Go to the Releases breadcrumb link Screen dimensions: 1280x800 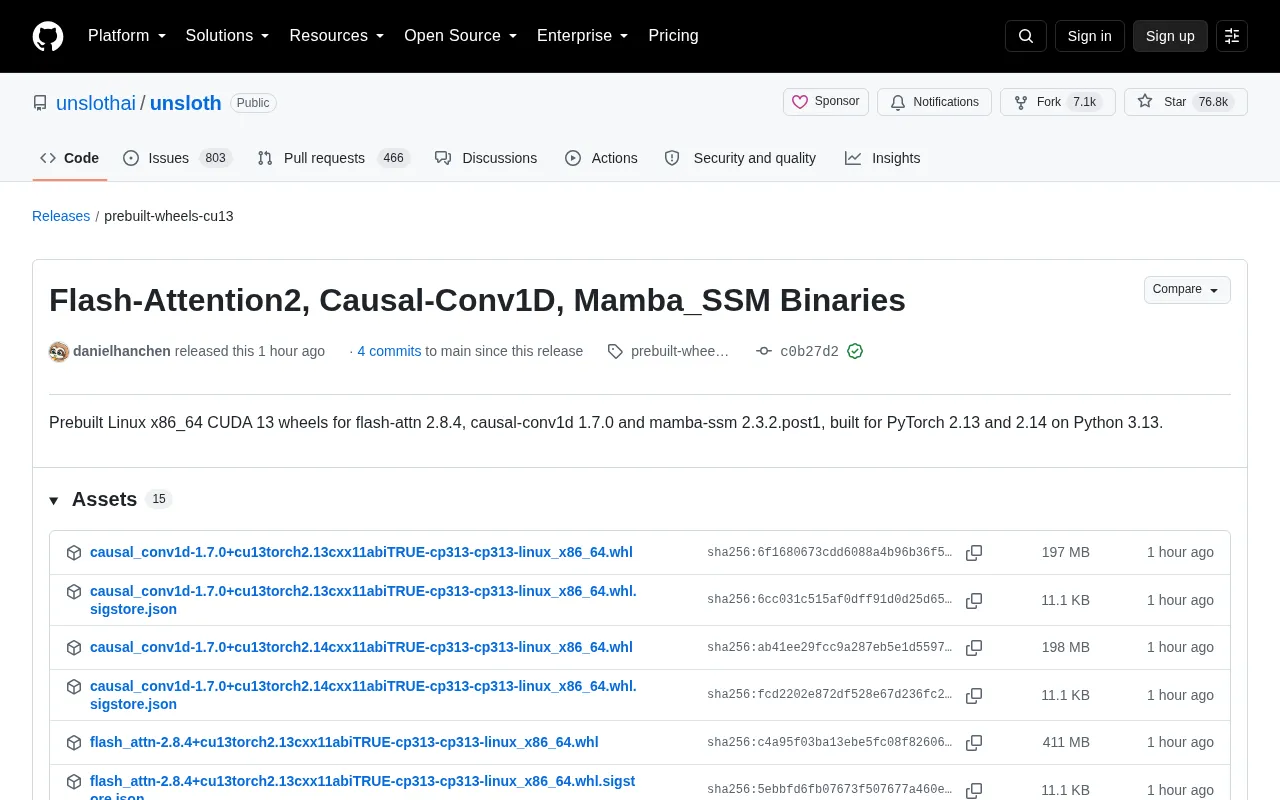point(61,216)
